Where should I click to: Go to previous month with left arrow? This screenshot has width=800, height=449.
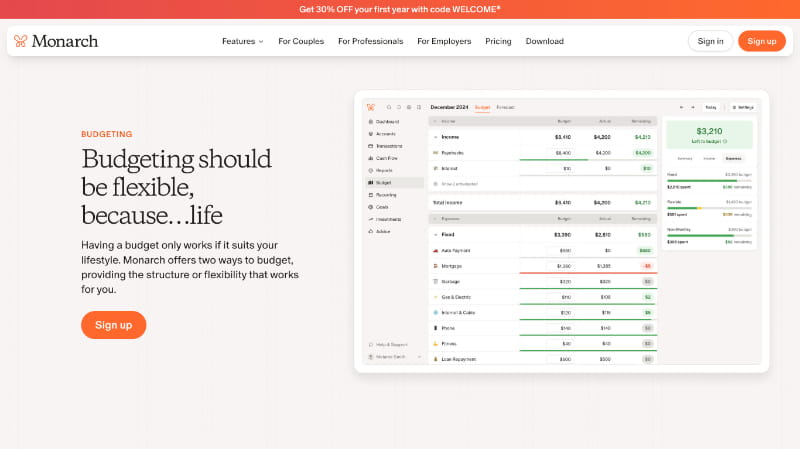(681, 108)
